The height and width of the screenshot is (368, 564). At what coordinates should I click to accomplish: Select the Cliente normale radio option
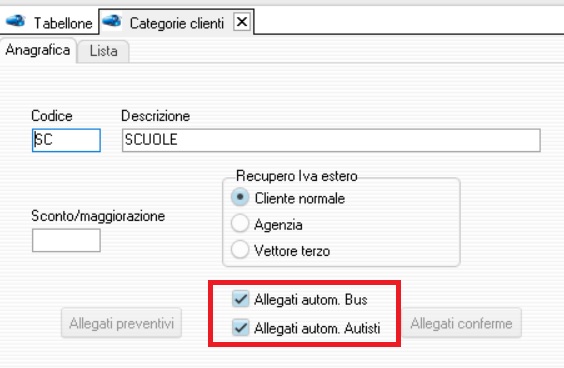click(240, 198)
